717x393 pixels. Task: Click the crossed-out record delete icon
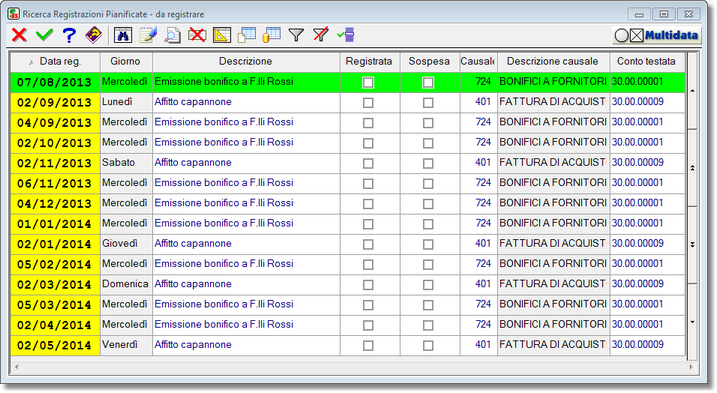coord(197,35)
